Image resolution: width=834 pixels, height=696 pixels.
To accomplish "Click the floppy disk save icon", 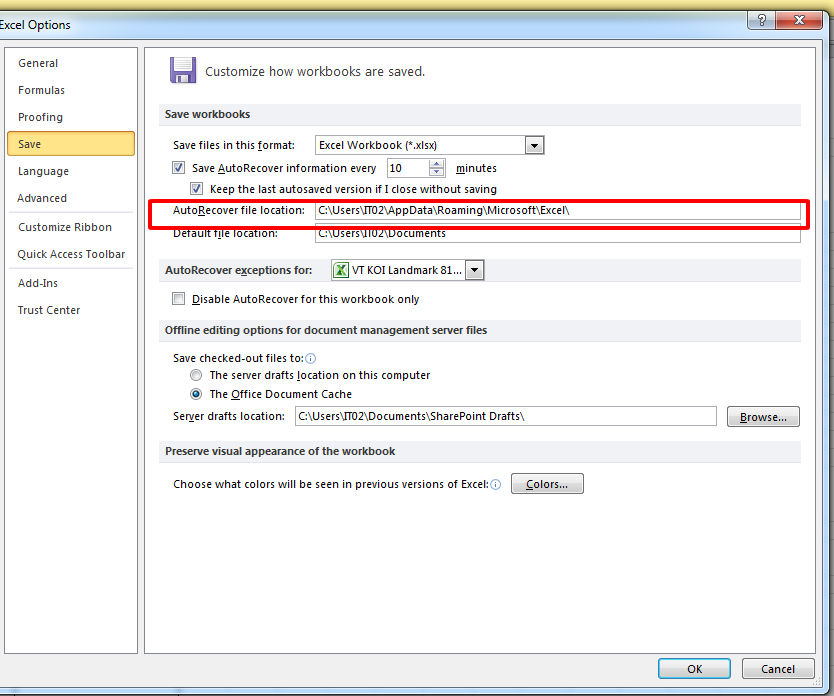I will click(183, 70).
